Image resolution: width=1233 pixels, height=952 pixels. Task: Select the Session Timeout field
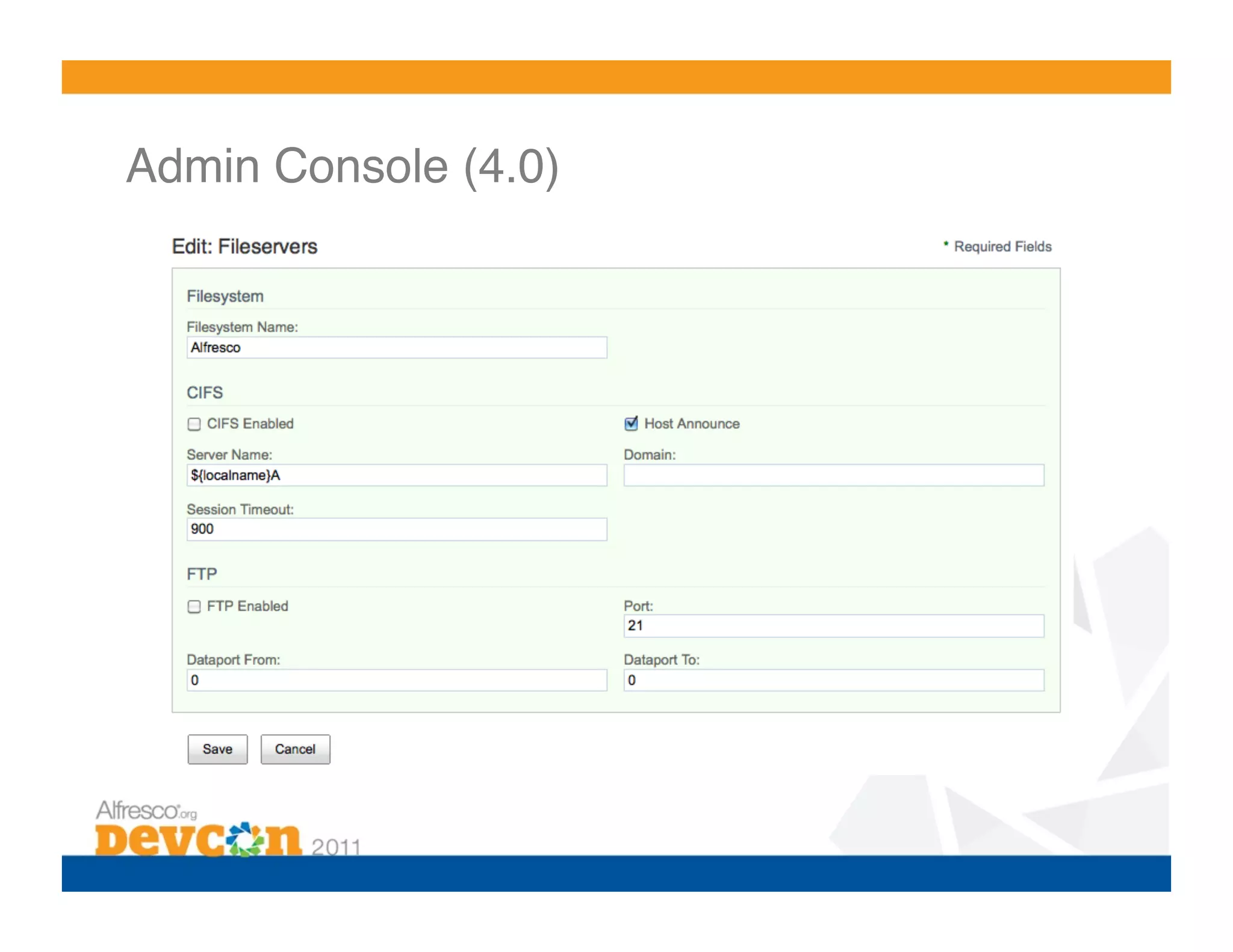coord(397,530)
